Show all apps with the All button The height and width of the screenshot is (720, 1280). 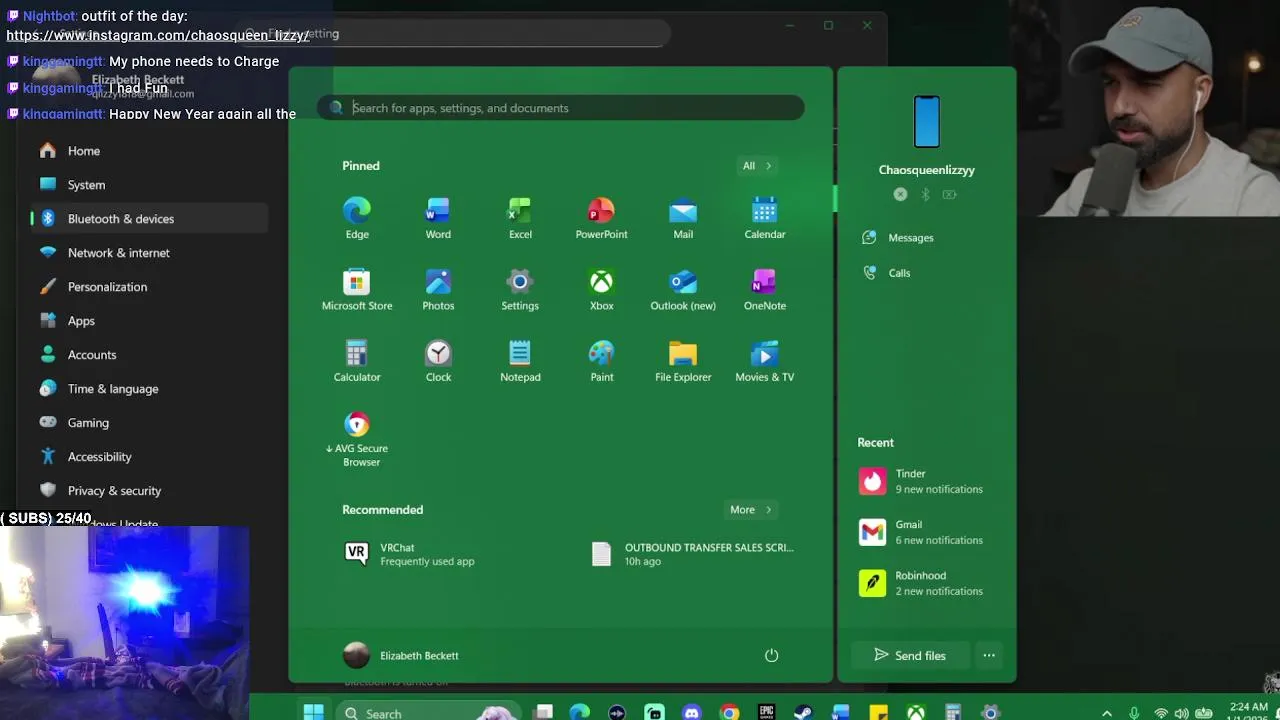(756, 166)
